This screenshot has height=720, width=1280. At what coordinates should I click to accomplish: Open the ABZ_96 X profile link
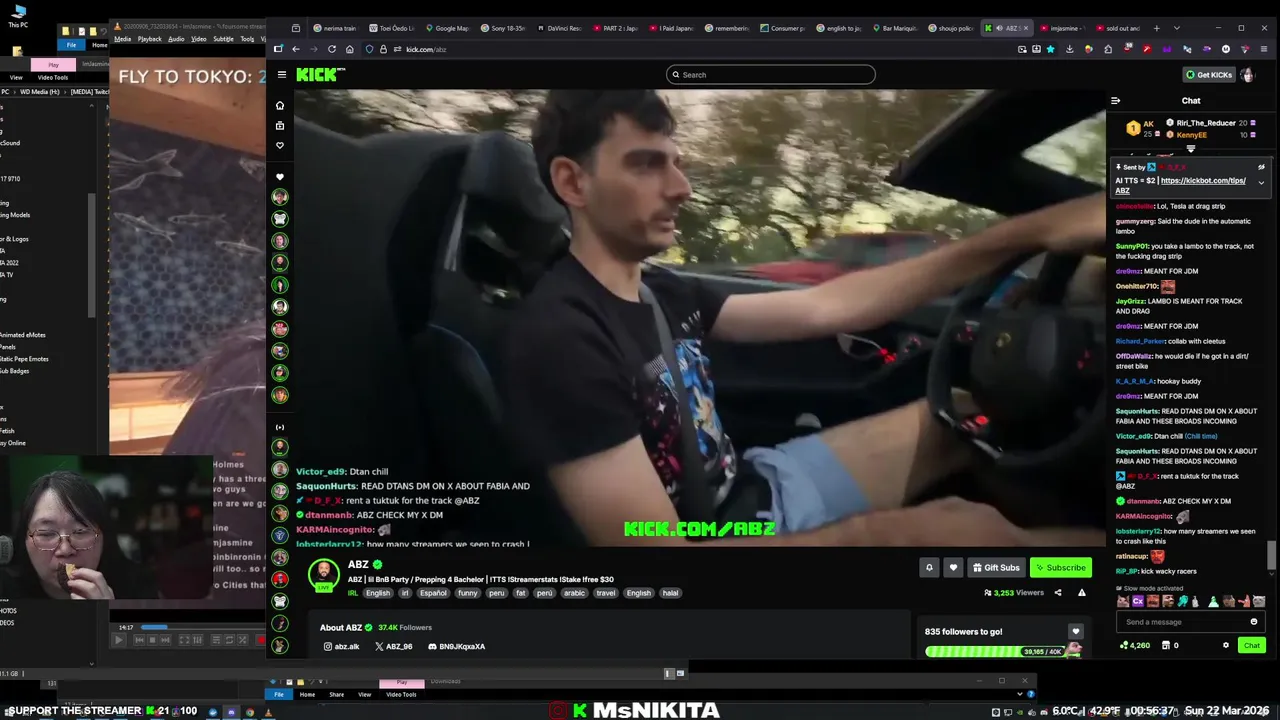[x=393, y=646]
